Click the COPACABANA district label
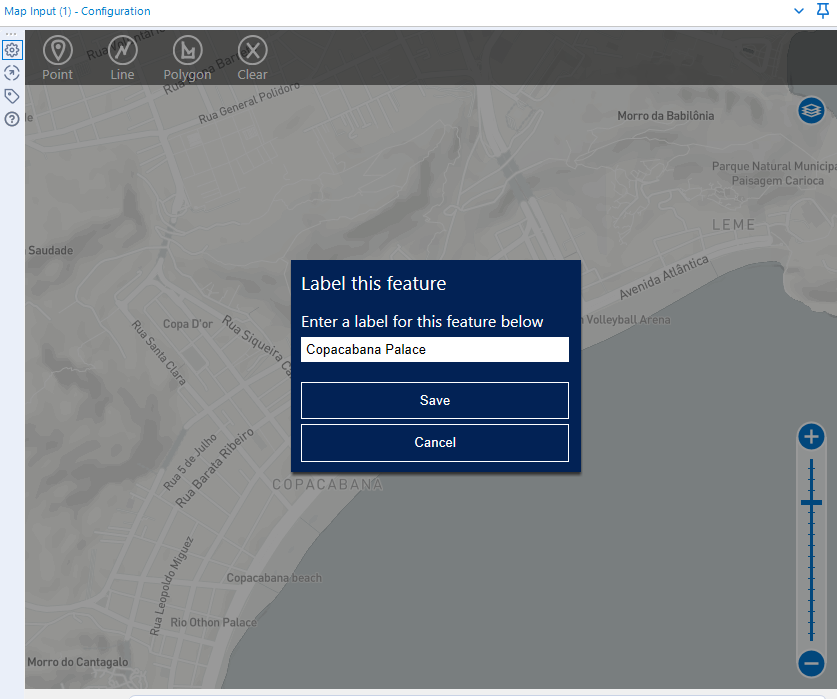Screen dimensions: 837x699 (x=328, y=485)
